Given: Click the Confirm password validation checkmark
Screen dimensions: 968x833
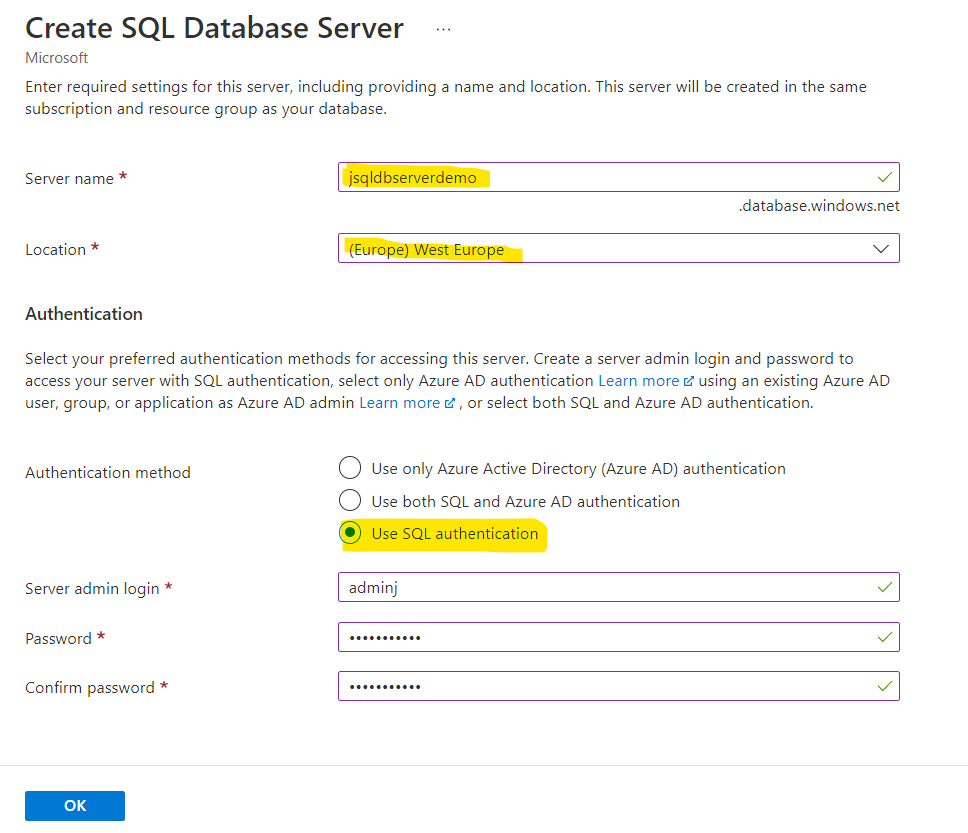Looking at the screenshot, I should pyautogui.click(x=883, y=686).
